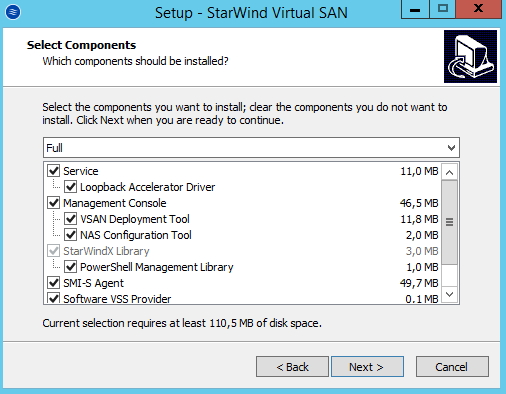Image resolution: width=506 pixels, height=394 pixels.
Task: Select the Loopback Accelerator Driver label
Action: 147,187
